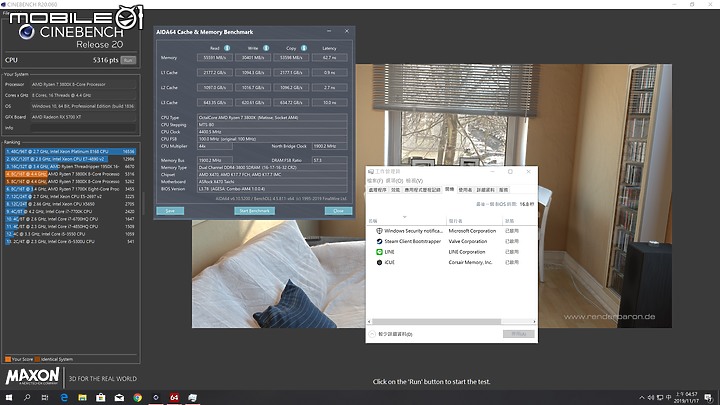This screenshot has width=720, height=405.
Task: Sort Task Manager list by Name column header
Action: [406, 220]
